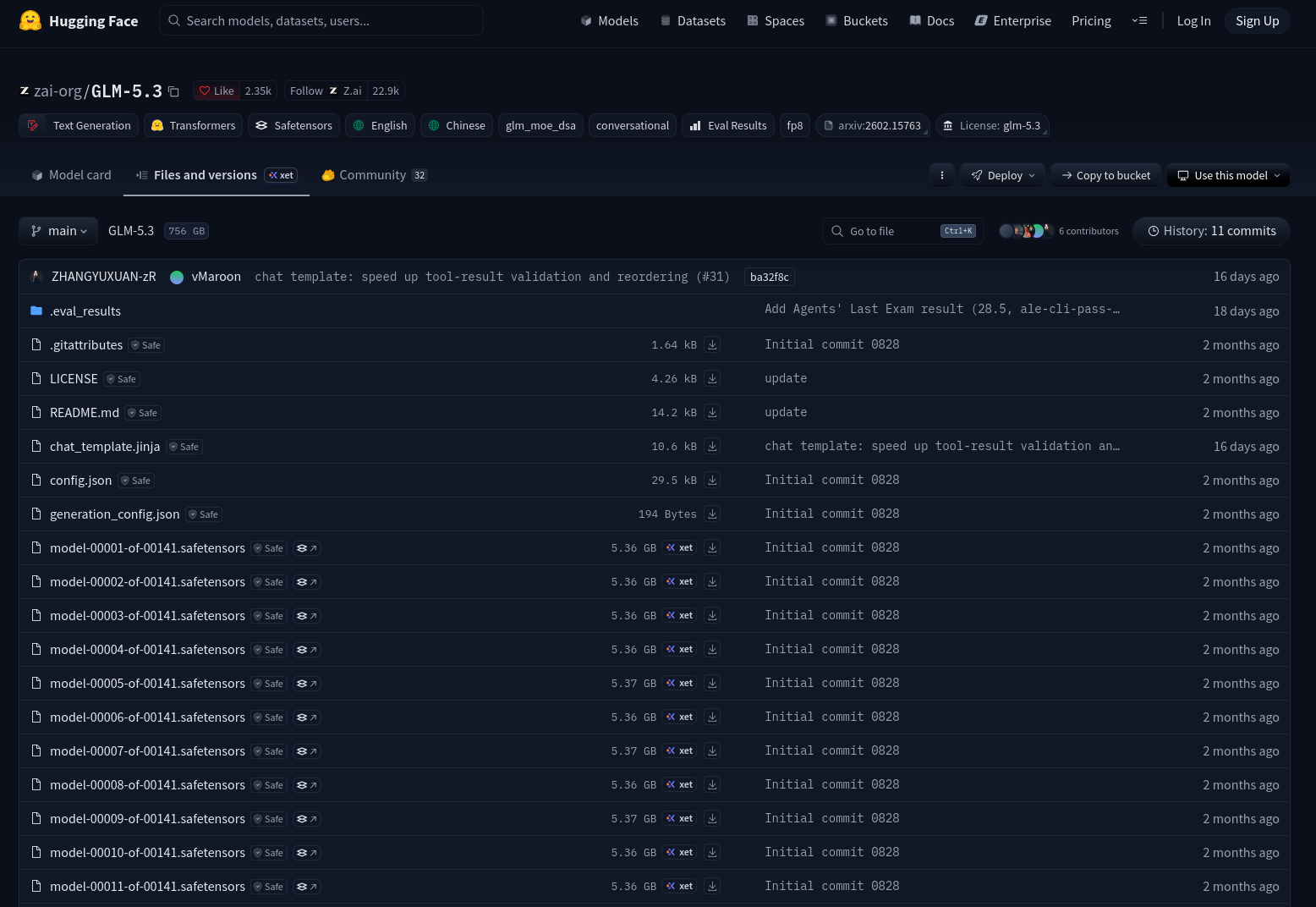
Task: Open the more options three-dot menu
Action: click(942, 175)
